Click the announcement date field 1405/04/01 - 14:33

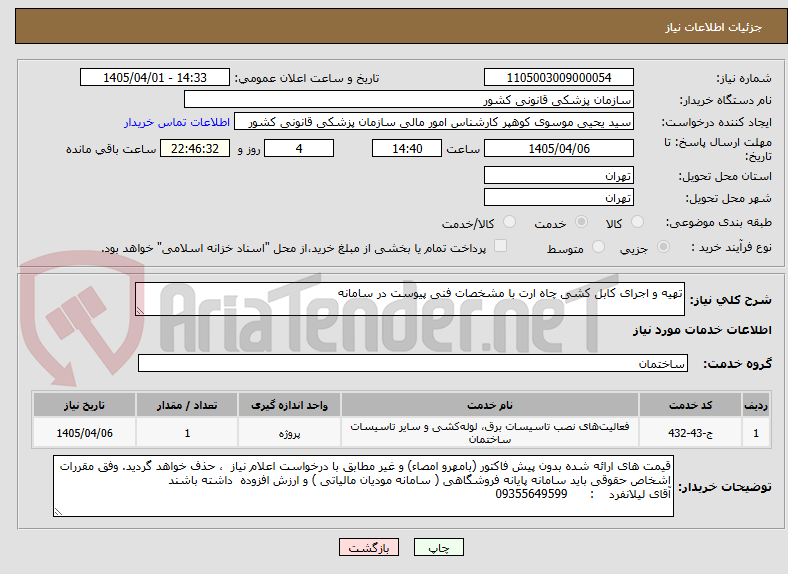(x=155, y=77)
